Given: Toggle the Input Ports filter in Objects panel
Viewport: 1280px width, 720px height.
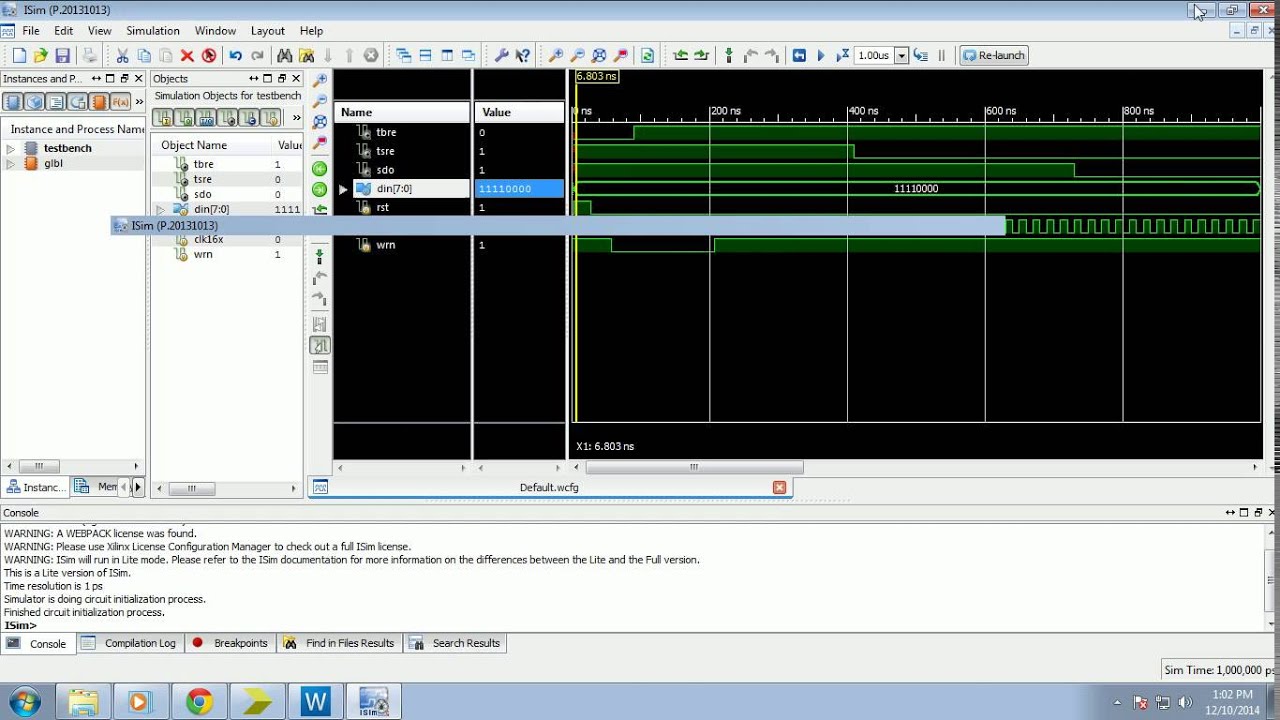Looking at the screenshot, I should click(x=164, y=118).
